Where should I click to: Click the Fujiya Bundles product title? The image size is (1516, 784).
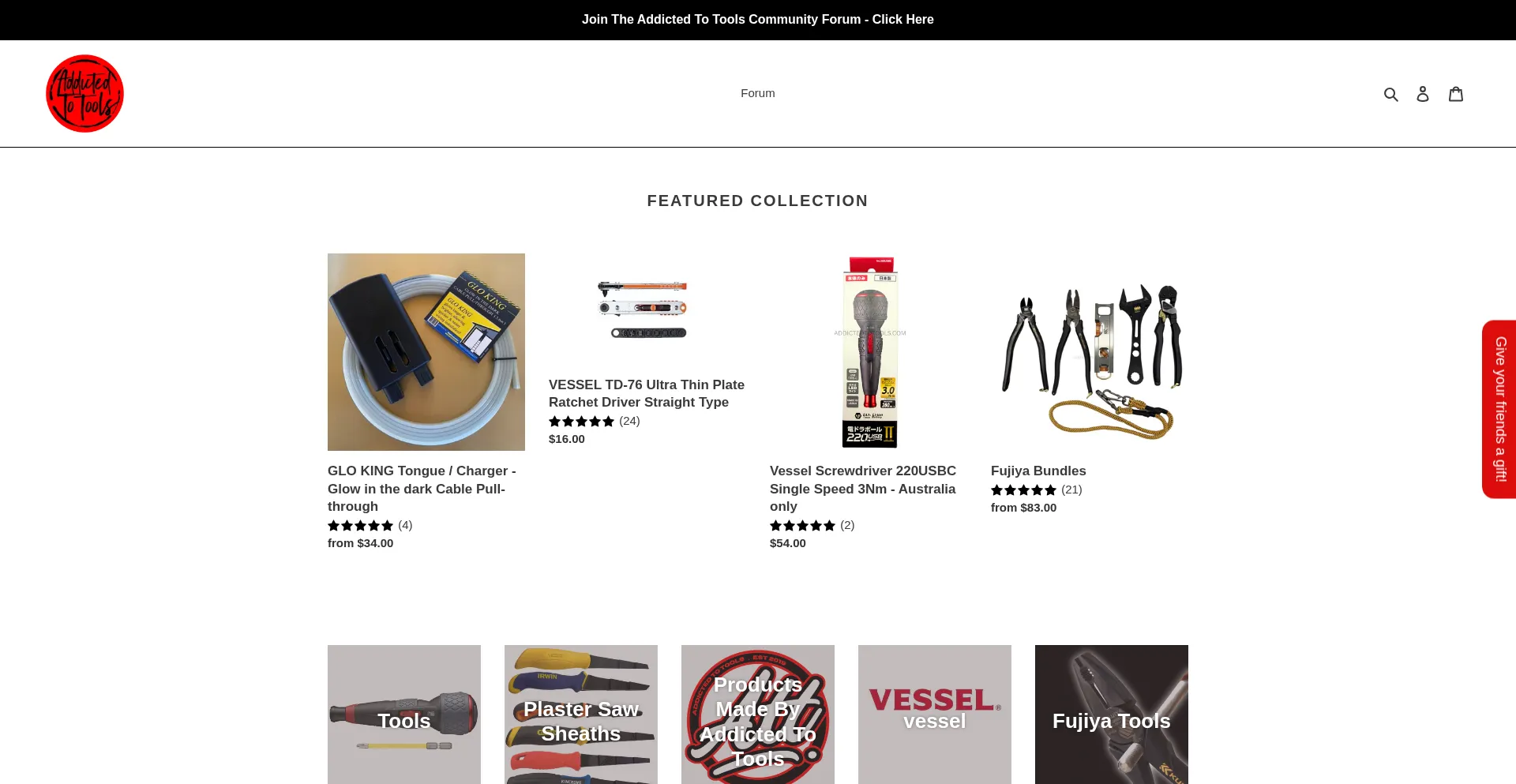pos(1038,471)
